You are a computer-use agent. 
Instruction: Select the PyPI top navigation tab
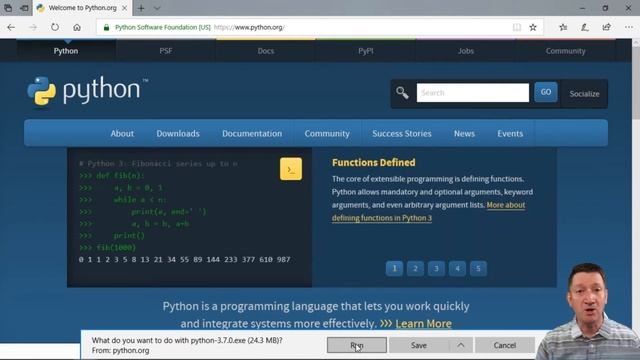(x=366, y=51)
